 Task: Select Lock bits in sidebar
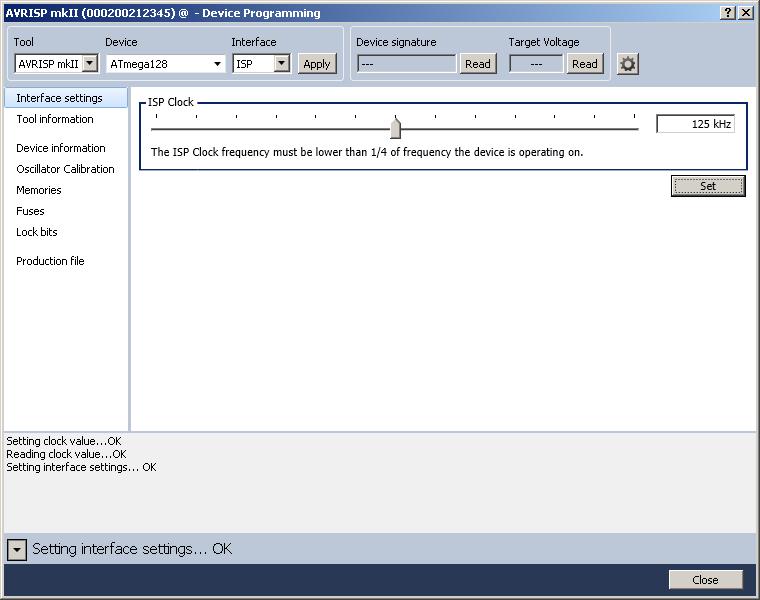pos(37,232)
